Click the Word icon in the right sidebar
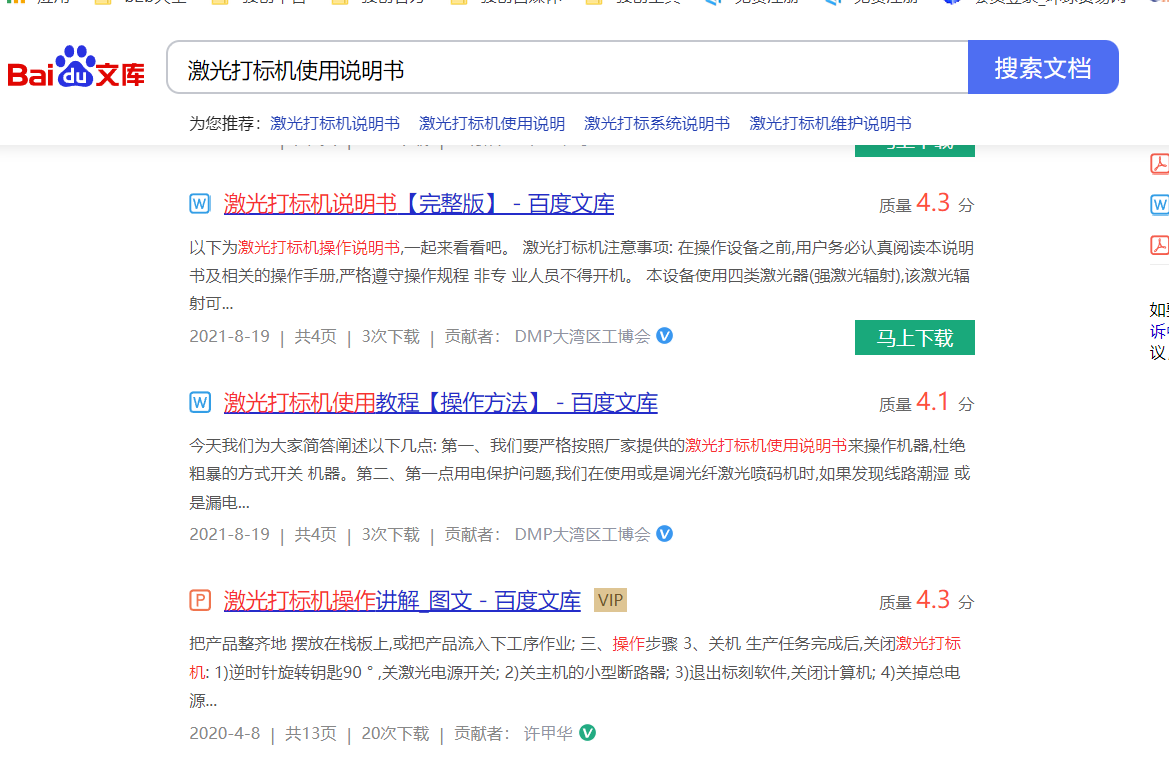This screenshot has height=774, width=1169. coord(1159,204)
